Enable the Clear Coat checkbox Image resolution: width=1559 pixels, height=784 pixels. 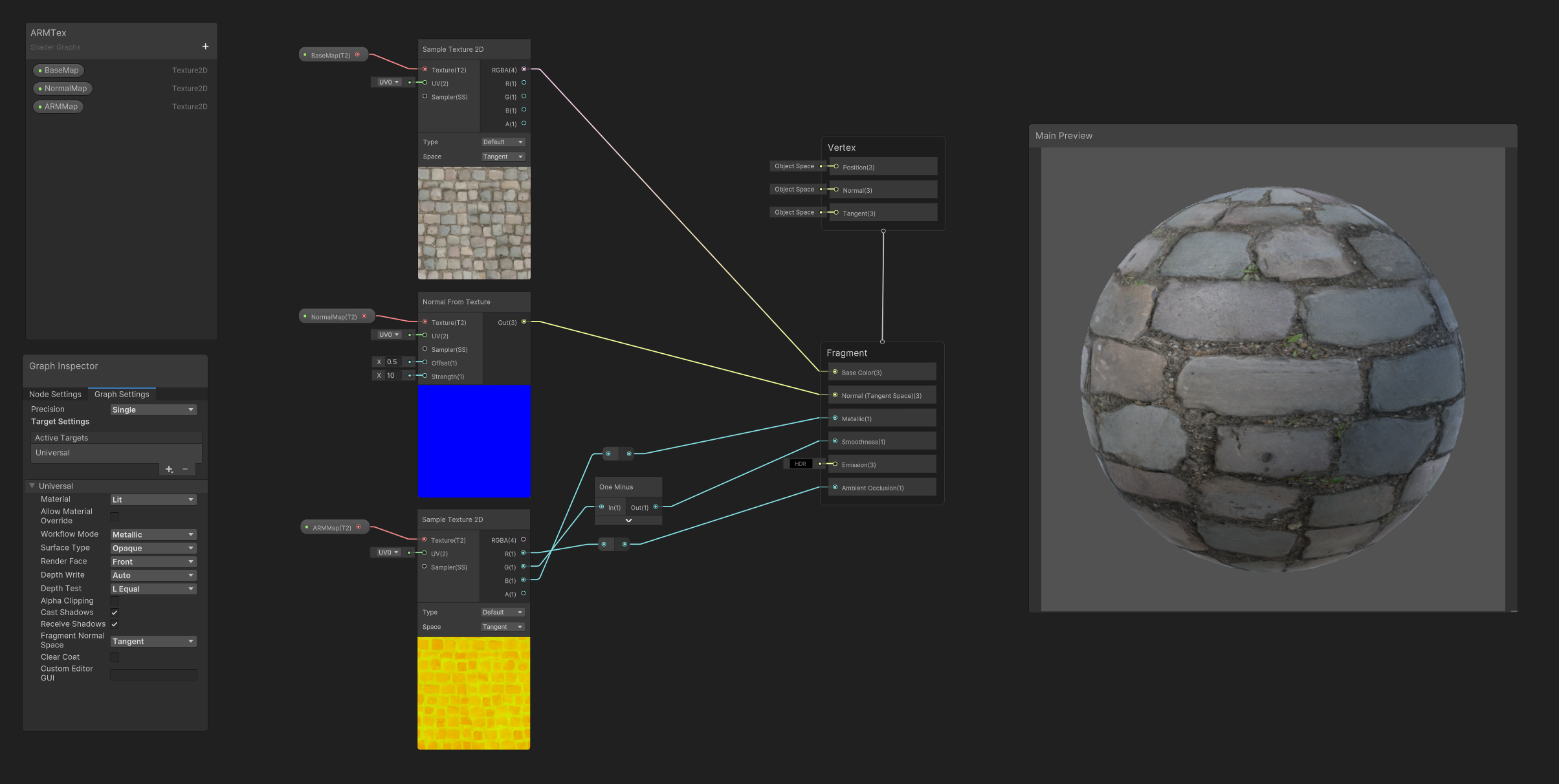[115, 657]
